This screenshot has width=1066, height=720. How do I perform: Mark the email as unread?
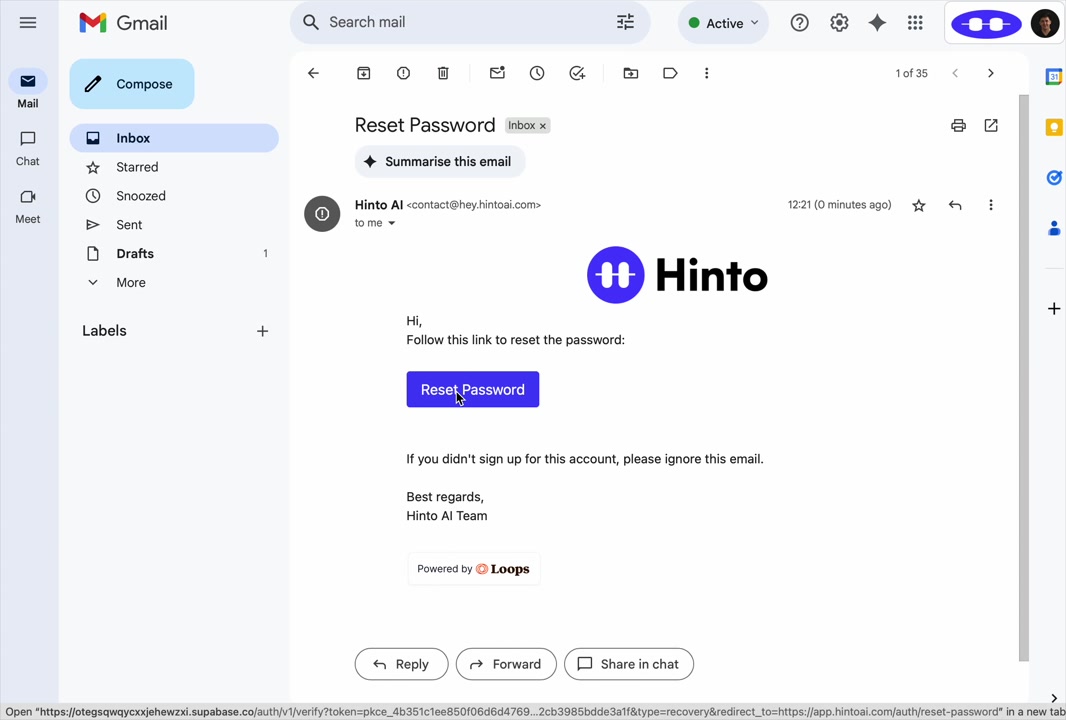(x=497, y=73)
